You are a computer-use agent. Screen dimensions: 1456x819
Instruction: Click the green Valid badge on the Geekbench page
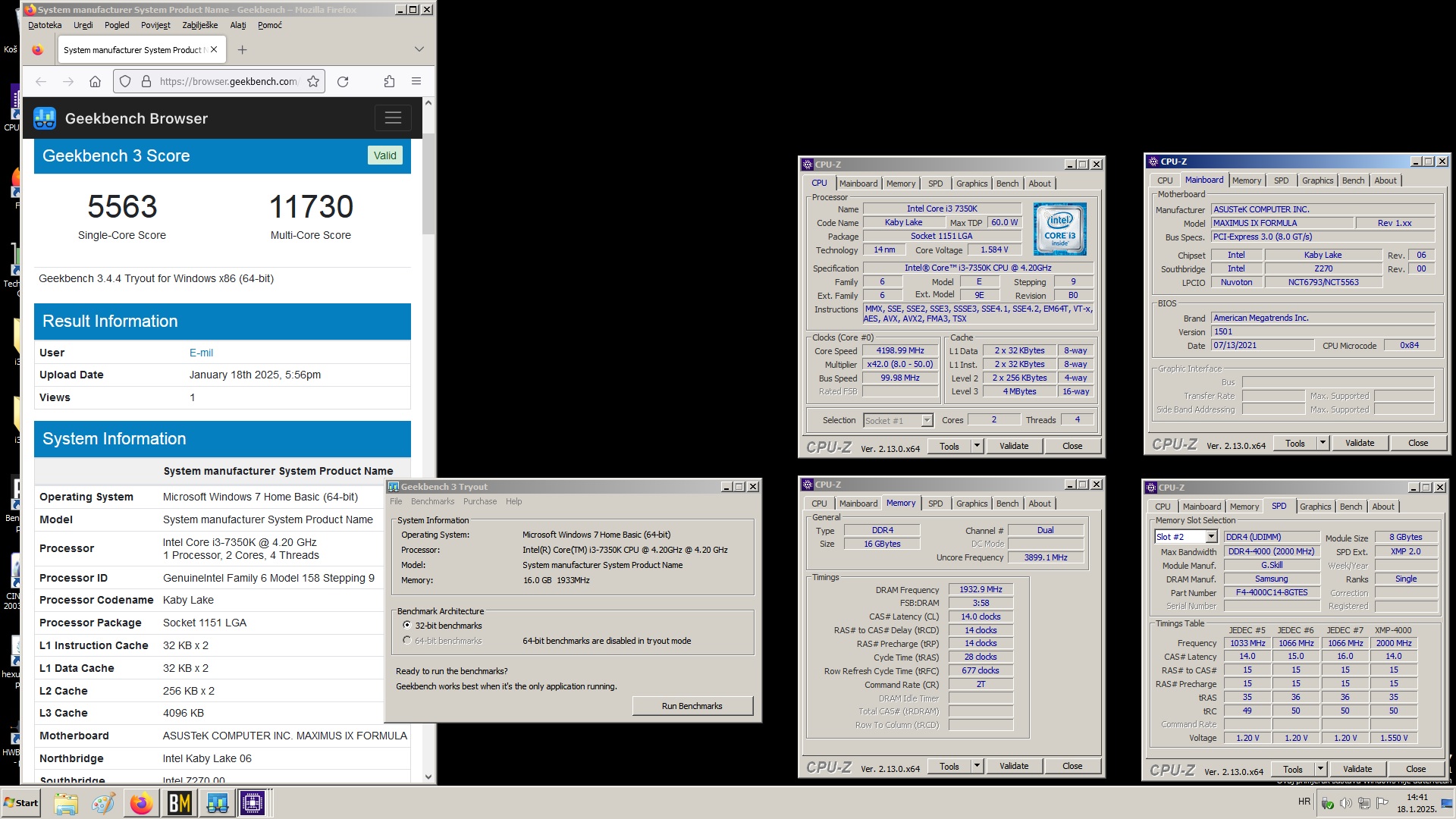click(385, 155)
